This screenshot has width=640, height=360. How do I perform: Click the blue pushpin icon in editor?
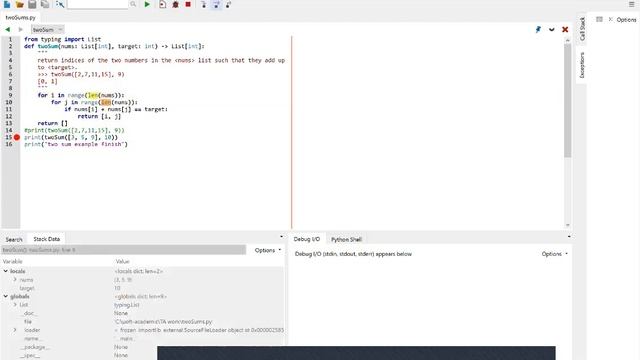pyautogui.click(x=538, y=29)
